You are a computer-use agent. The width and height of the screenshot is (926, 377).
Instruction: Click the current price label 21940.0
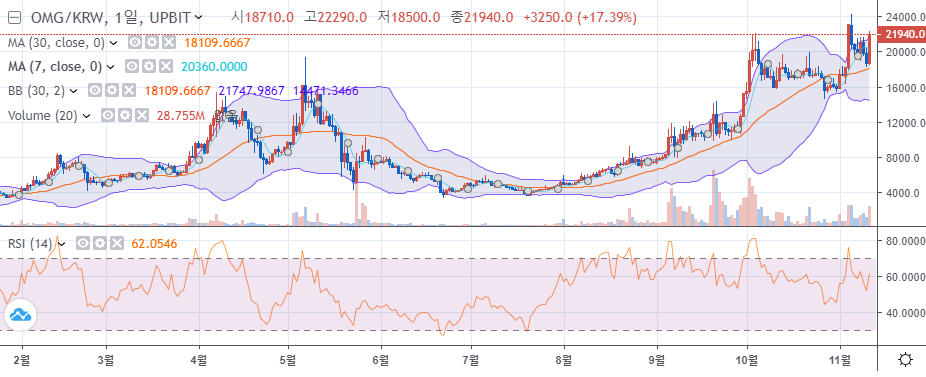point(902,35)
